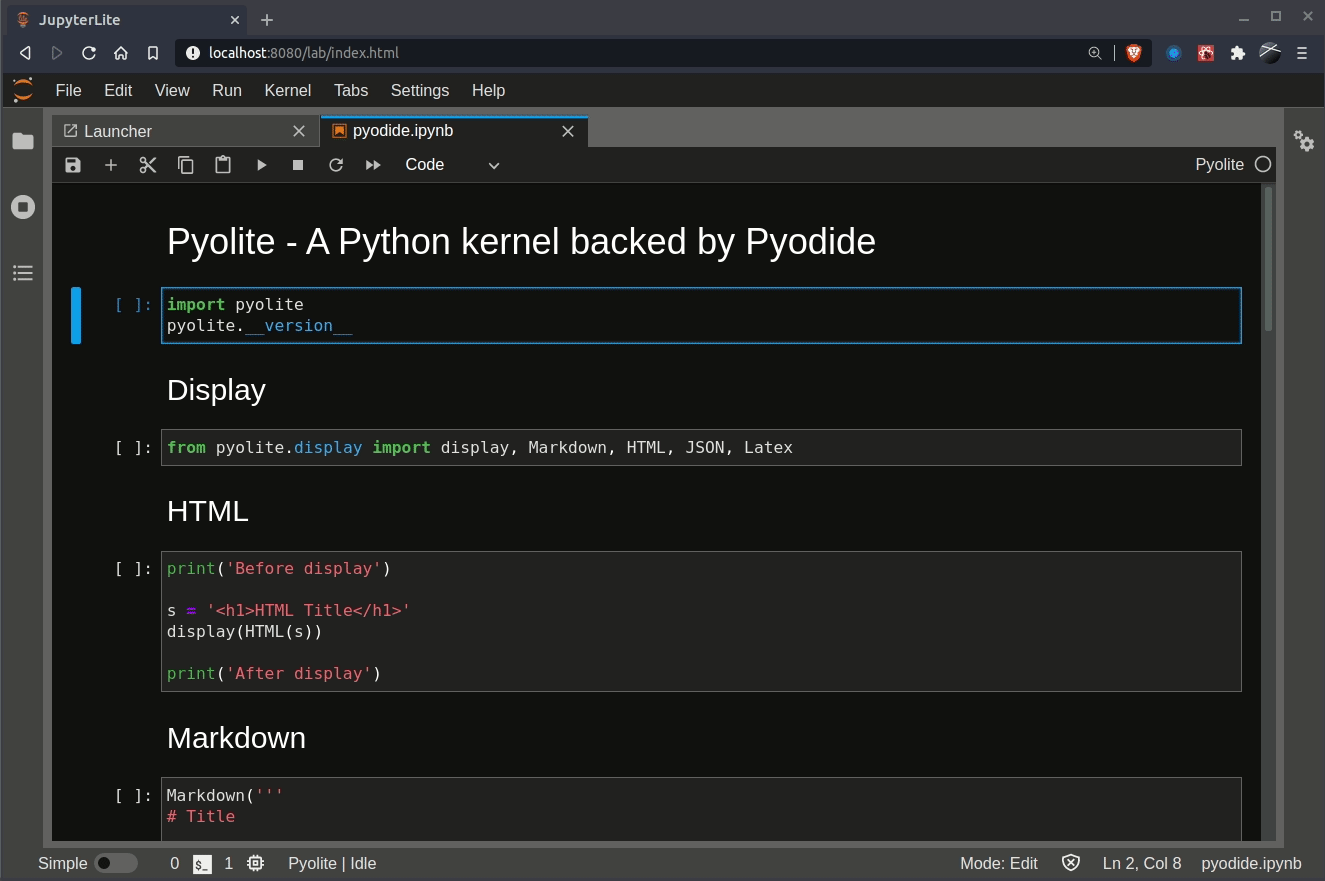Go to the browser home page

(x=121, y=53)
